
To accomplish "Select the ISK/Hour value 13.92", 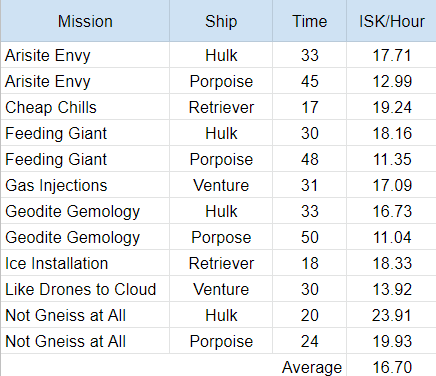I will (392, 289).
